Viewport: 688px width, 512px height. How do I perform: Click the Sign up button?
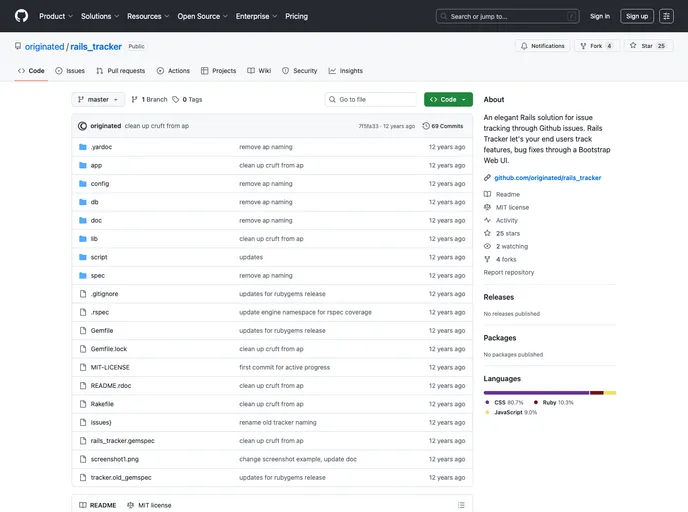tap(637, 16)
